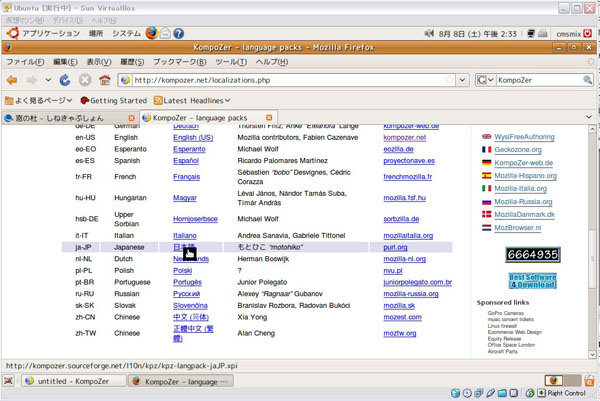The image size is (600, 401).
Task: Click the power icon next to cmsmix
Action: point(587,34)
